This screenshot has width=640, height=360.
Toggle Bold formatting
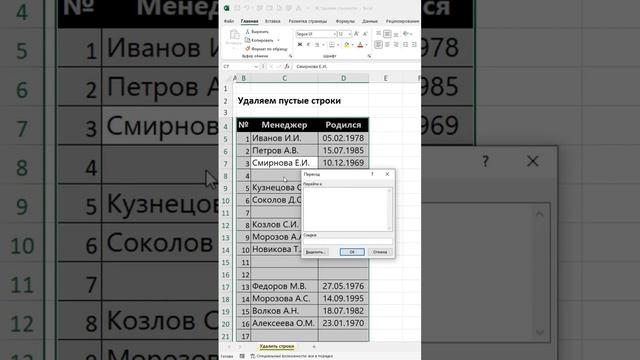click(300, 45)
